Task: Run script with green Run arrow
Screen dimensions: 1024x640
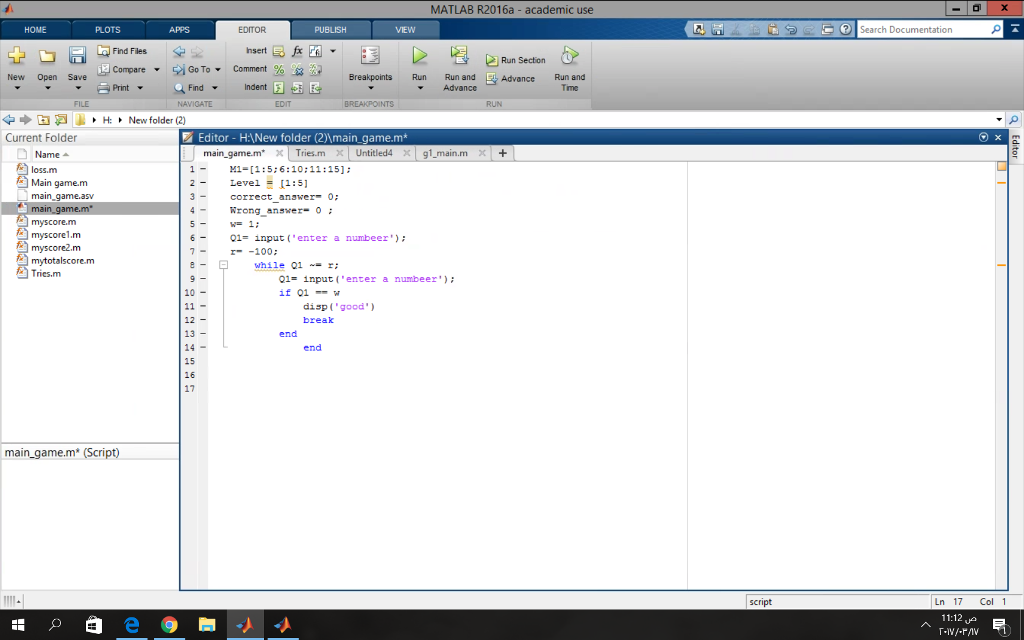Action: click(x=419, y=56)
